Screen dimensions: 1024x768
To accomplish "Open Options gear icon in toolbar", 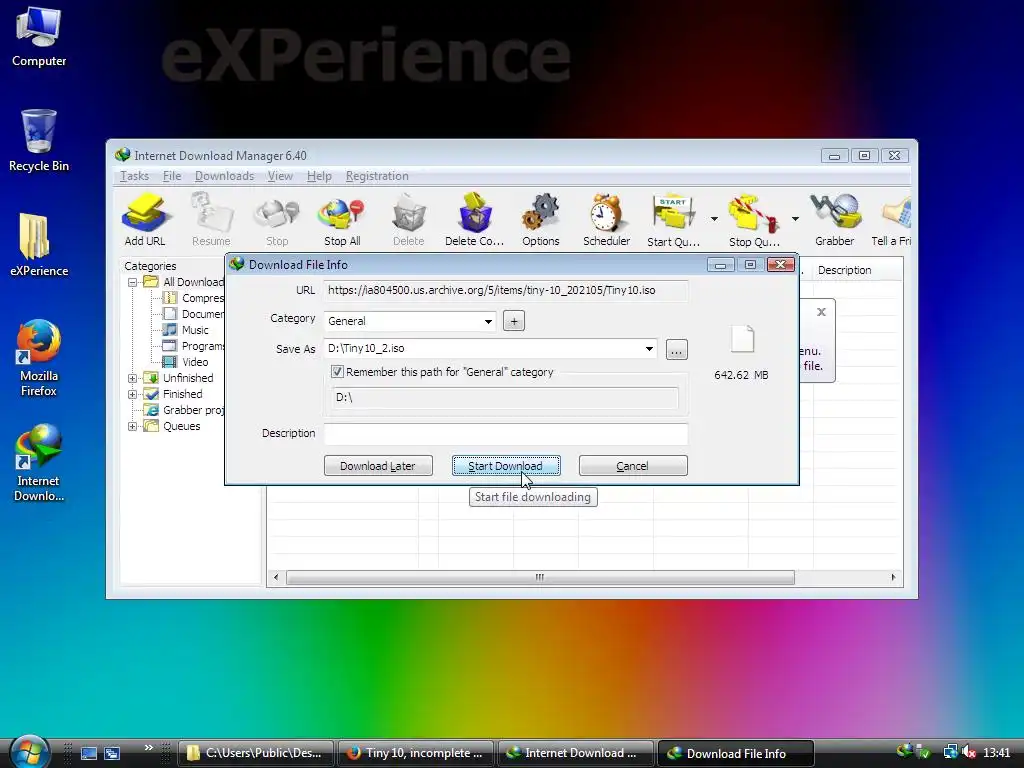I will (541, 220).
